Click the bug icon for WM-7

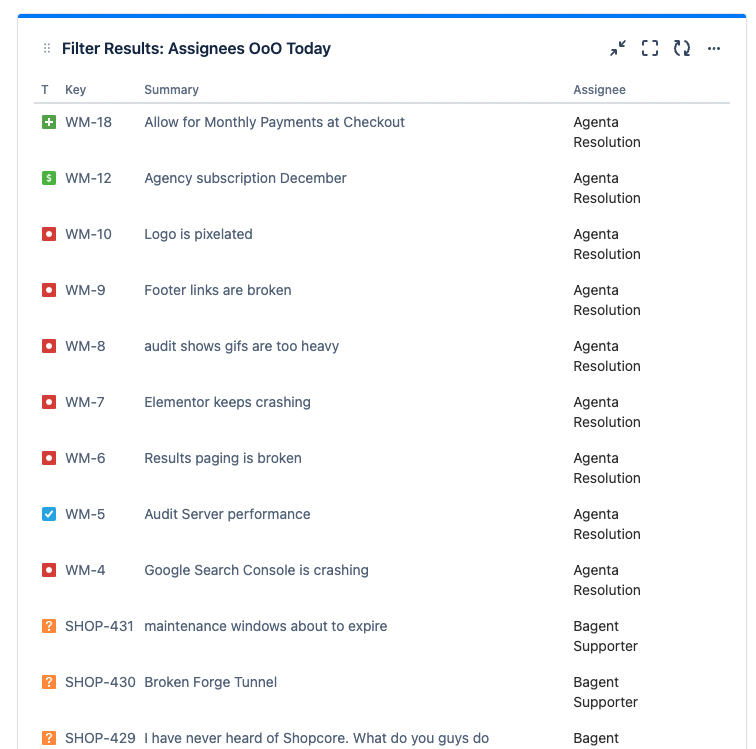pyautogui.click(x=49, y=402)
